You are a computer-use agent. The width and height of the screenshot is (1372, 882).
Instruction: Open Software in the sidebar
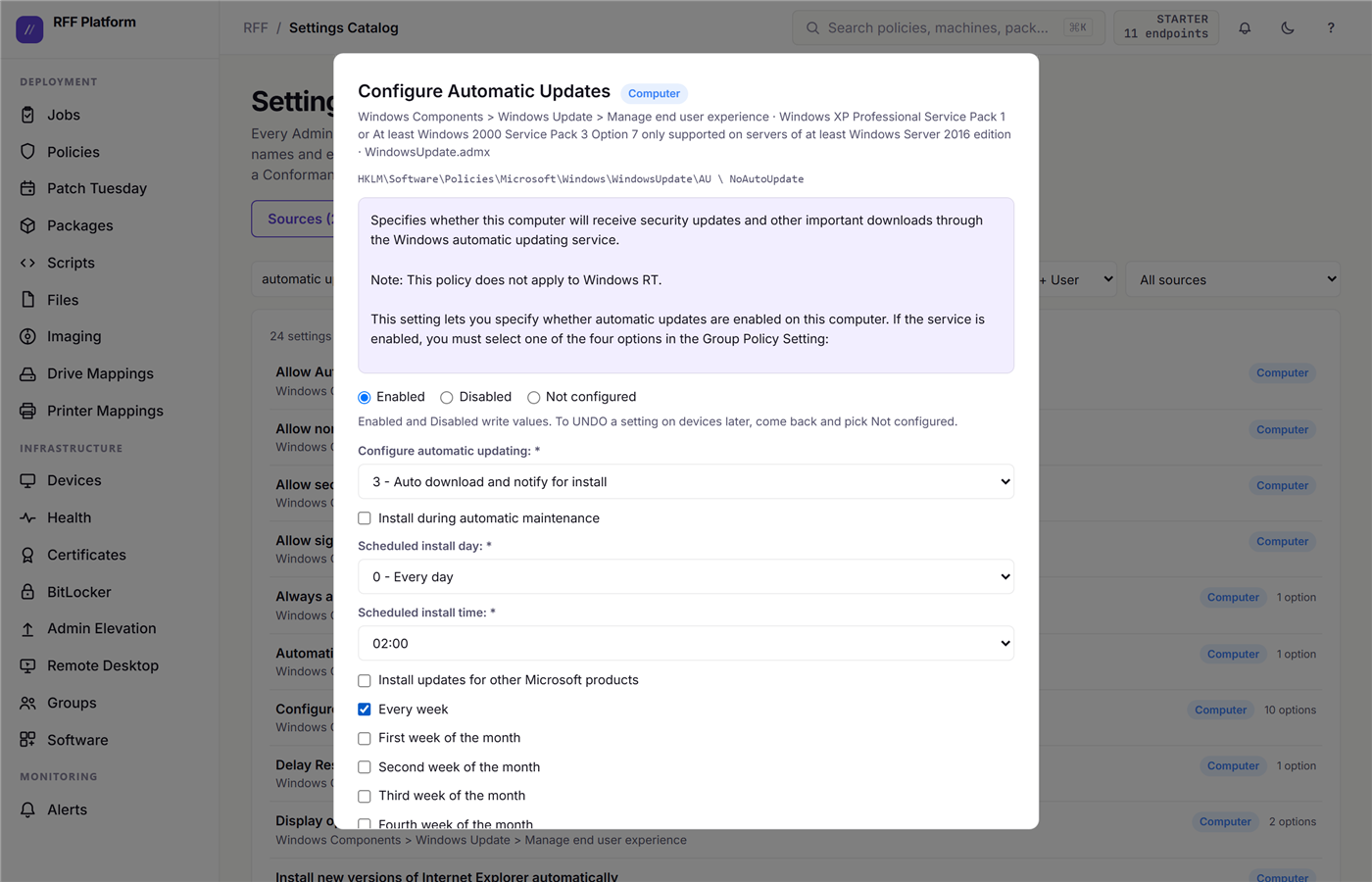click(x=77, y=740)
